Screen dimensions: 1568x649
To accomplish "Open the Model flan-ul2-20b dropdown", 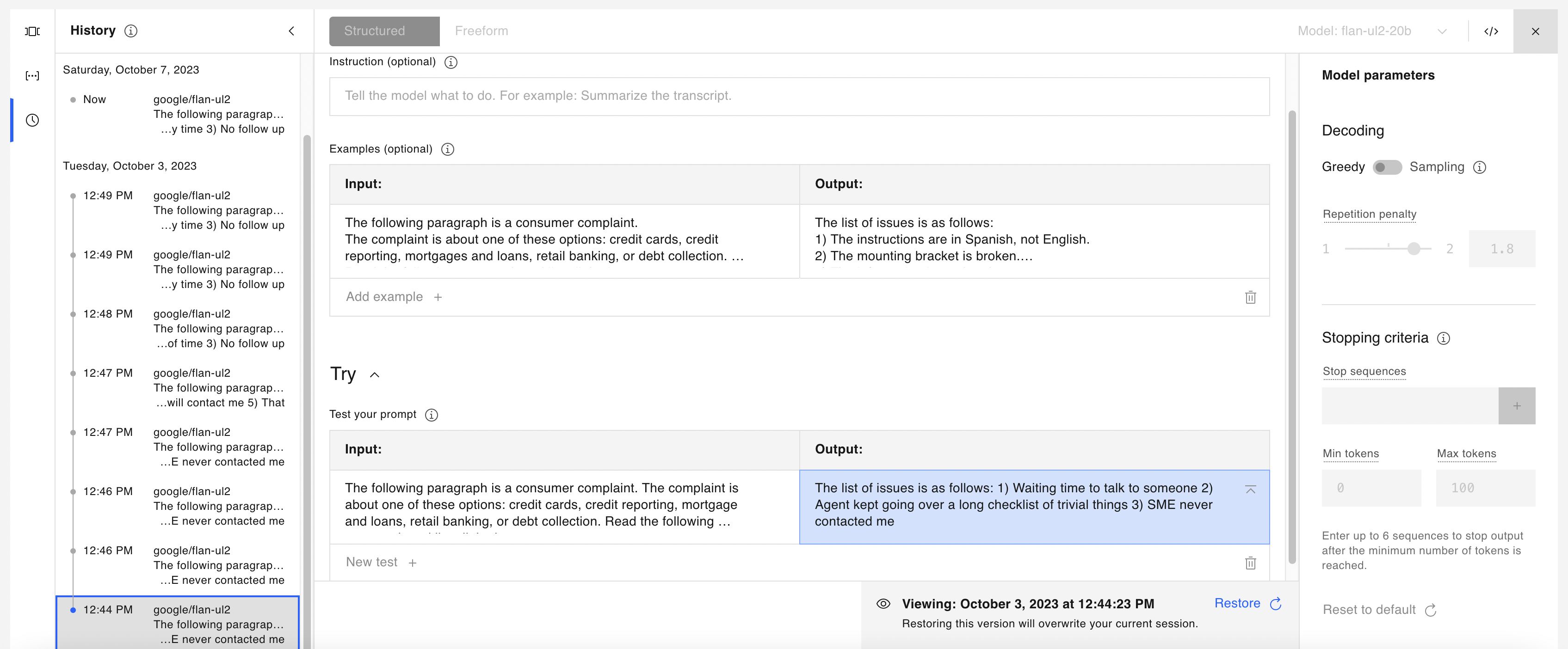I will pyautogui.click(x=1374, y=30).
